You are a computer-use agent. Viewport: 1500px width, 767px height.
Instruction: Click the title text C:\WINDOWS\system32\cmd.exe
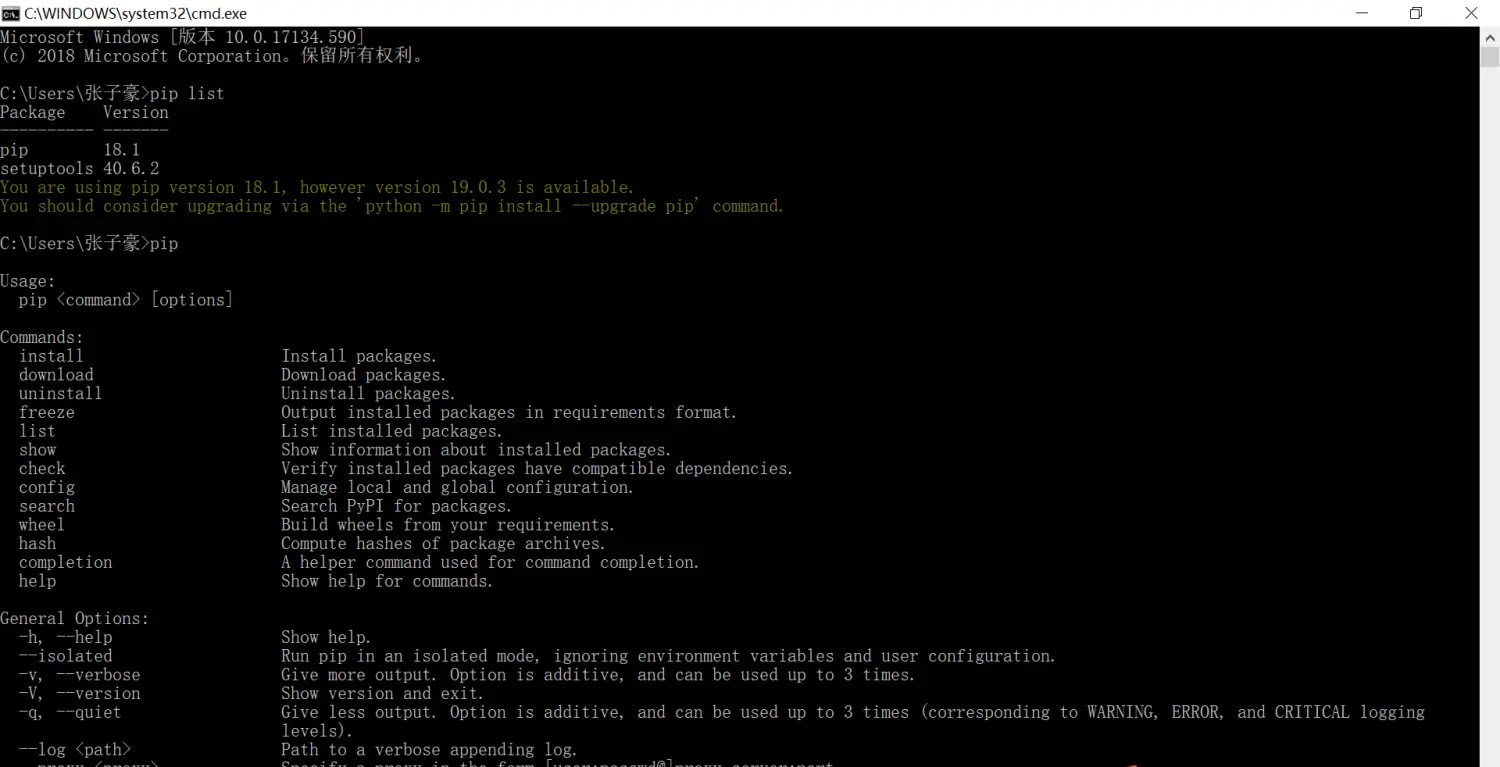[136, 14]
